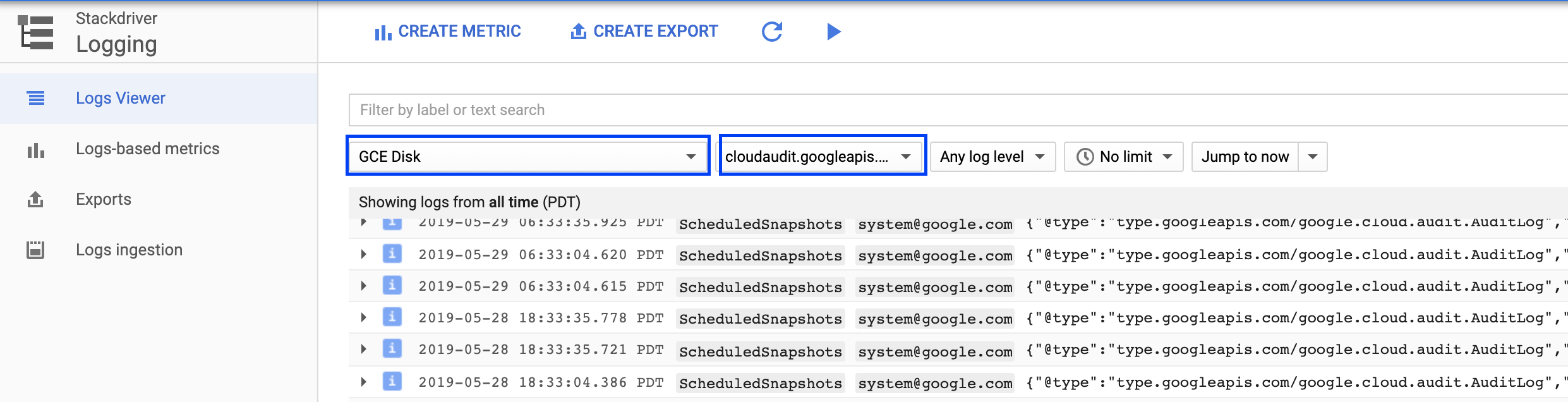
Task: Click timestamp 2019-05-29 06:33:04.615 PDT
Action: (x=541, y=286)
